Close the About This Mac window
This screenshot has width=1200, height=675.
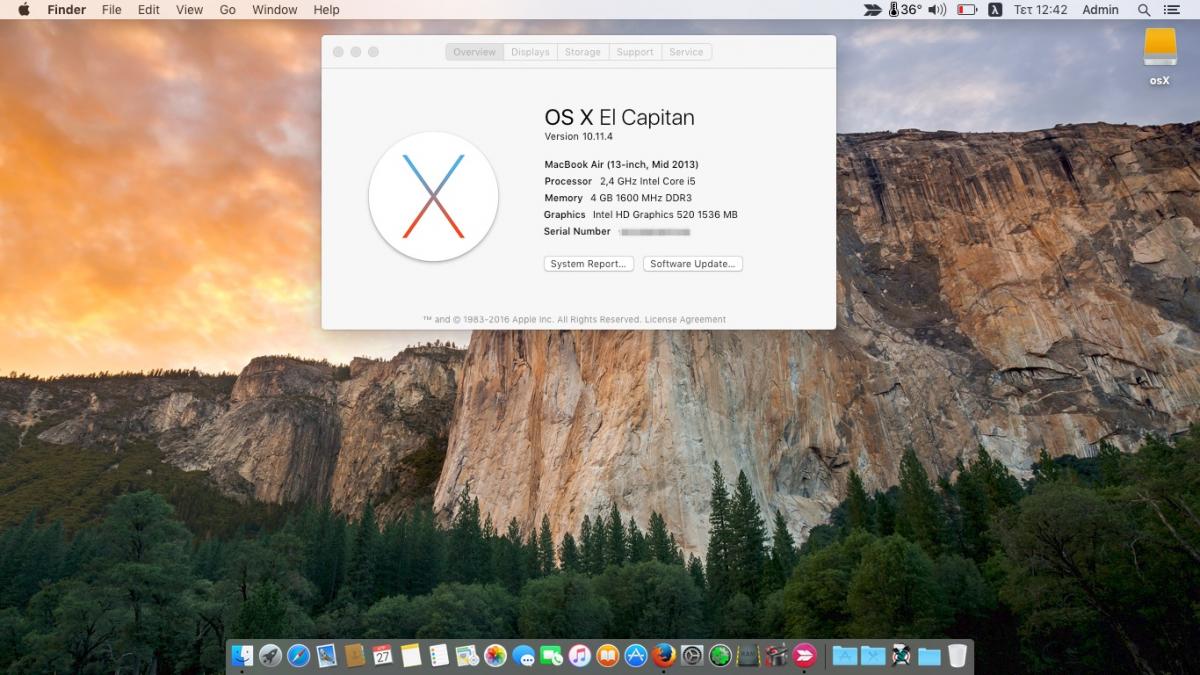pyautogui.click(x=338, y=52)
